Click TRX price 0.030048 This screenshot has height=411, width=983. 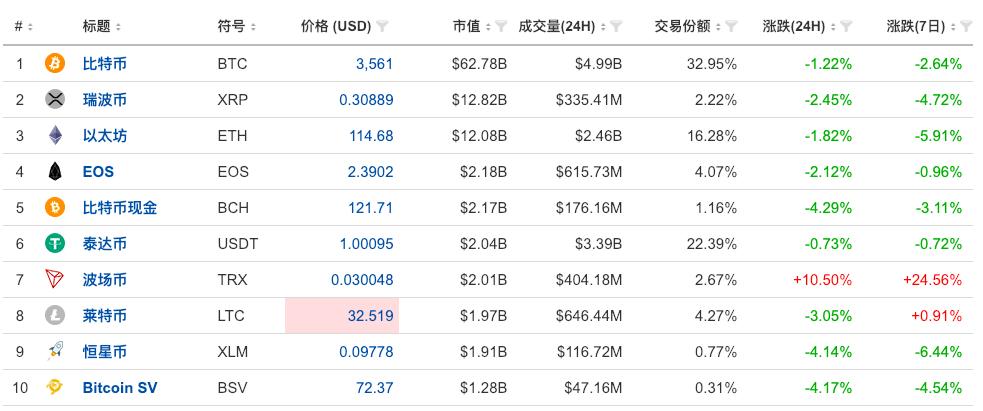tap(363, 279)
